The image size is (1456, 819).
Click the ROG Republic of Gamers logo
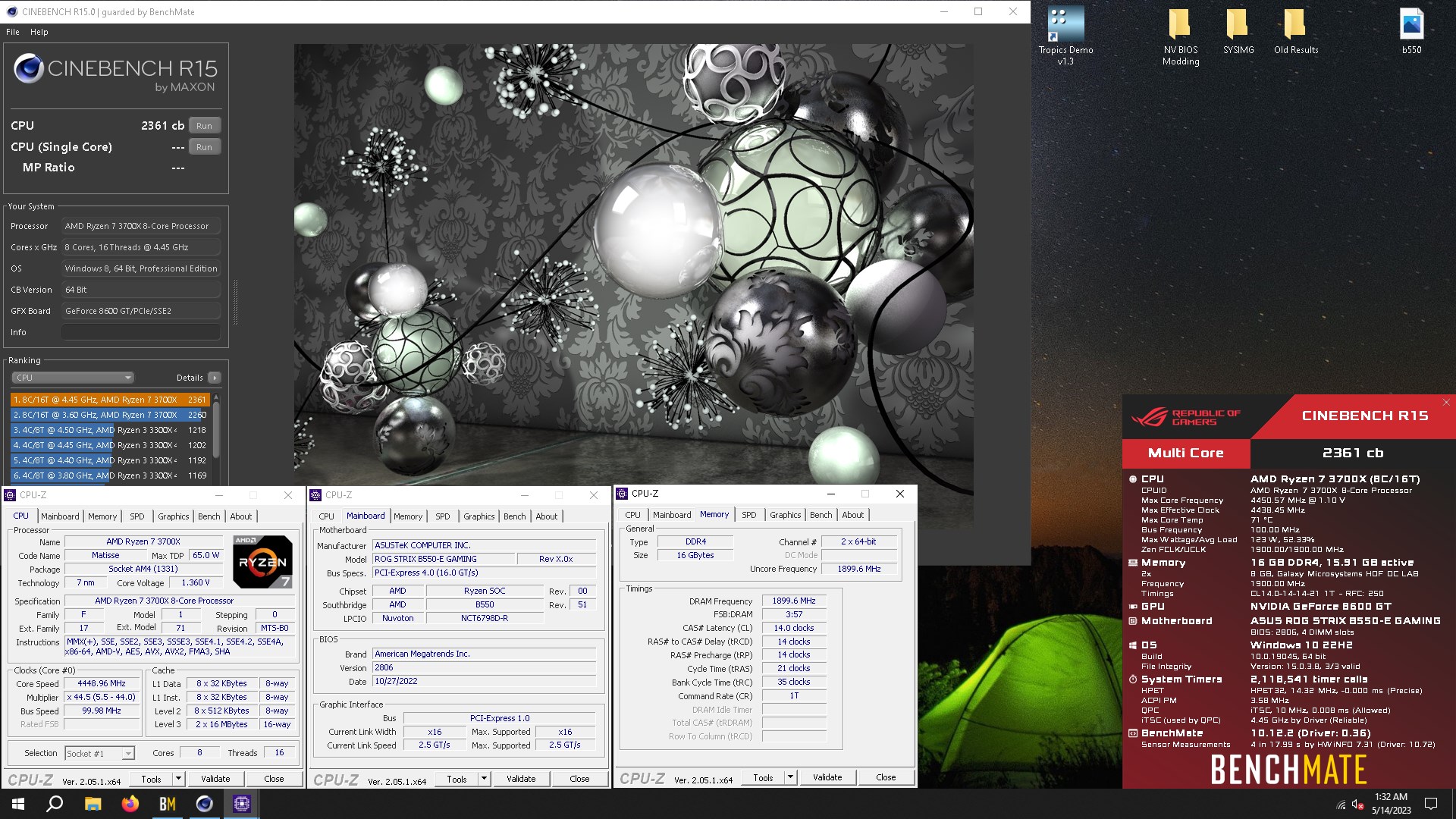[1185, 417]
